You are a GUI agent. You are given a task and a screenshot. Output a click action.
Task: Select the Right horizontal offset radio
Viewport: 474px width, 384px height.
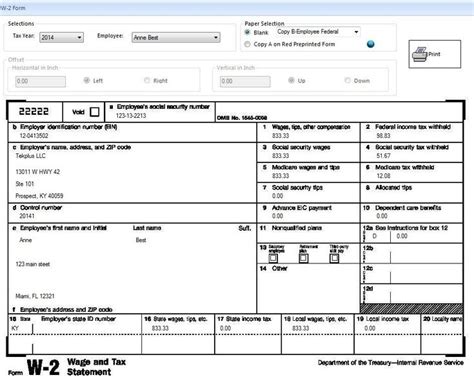point(147,80)
